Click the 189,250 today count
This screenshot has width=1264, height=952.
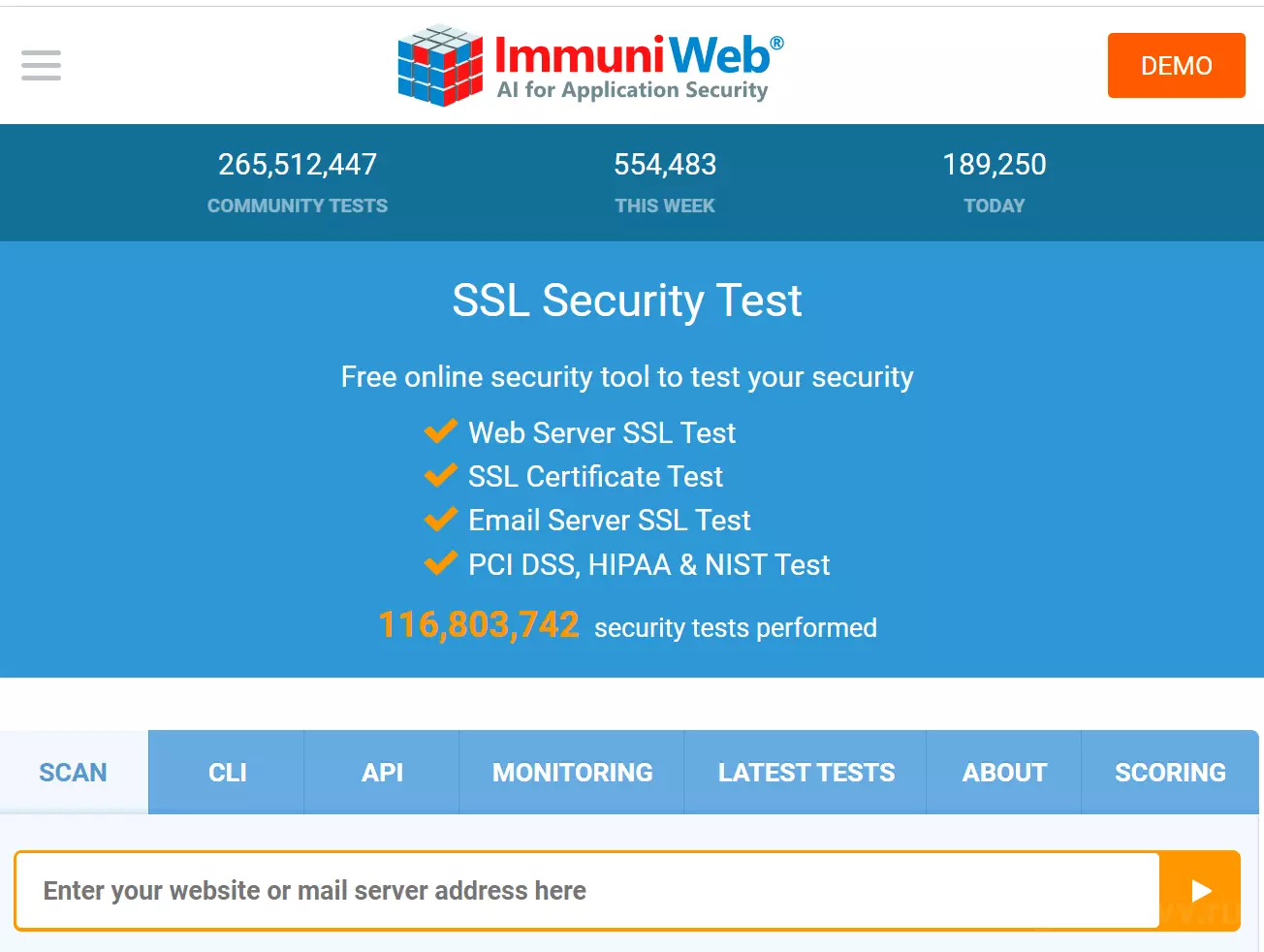tap(995, 165)
